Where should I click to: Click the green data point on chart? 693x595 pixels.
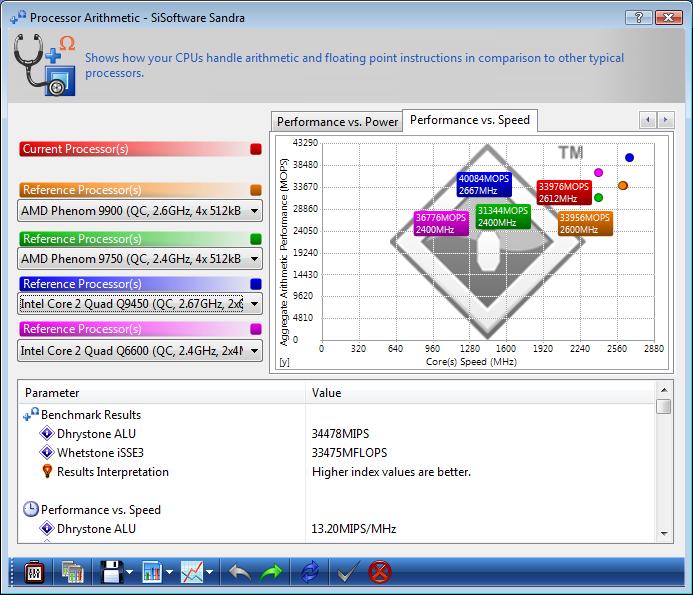pos(598,198)
